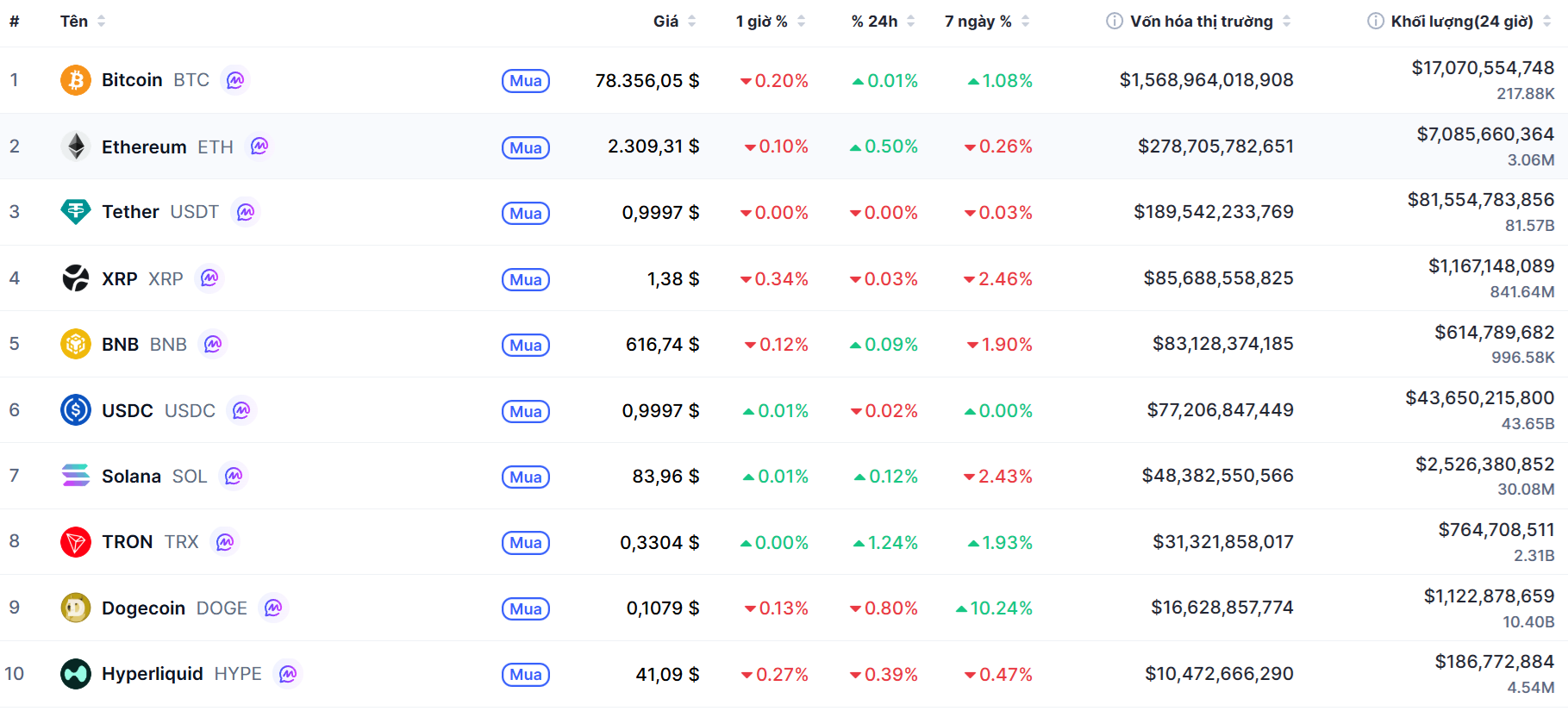This screenshot has height=711, width=1568.
Task: Open the purple badge icon beside DOGE
Action: click(273, 608)
